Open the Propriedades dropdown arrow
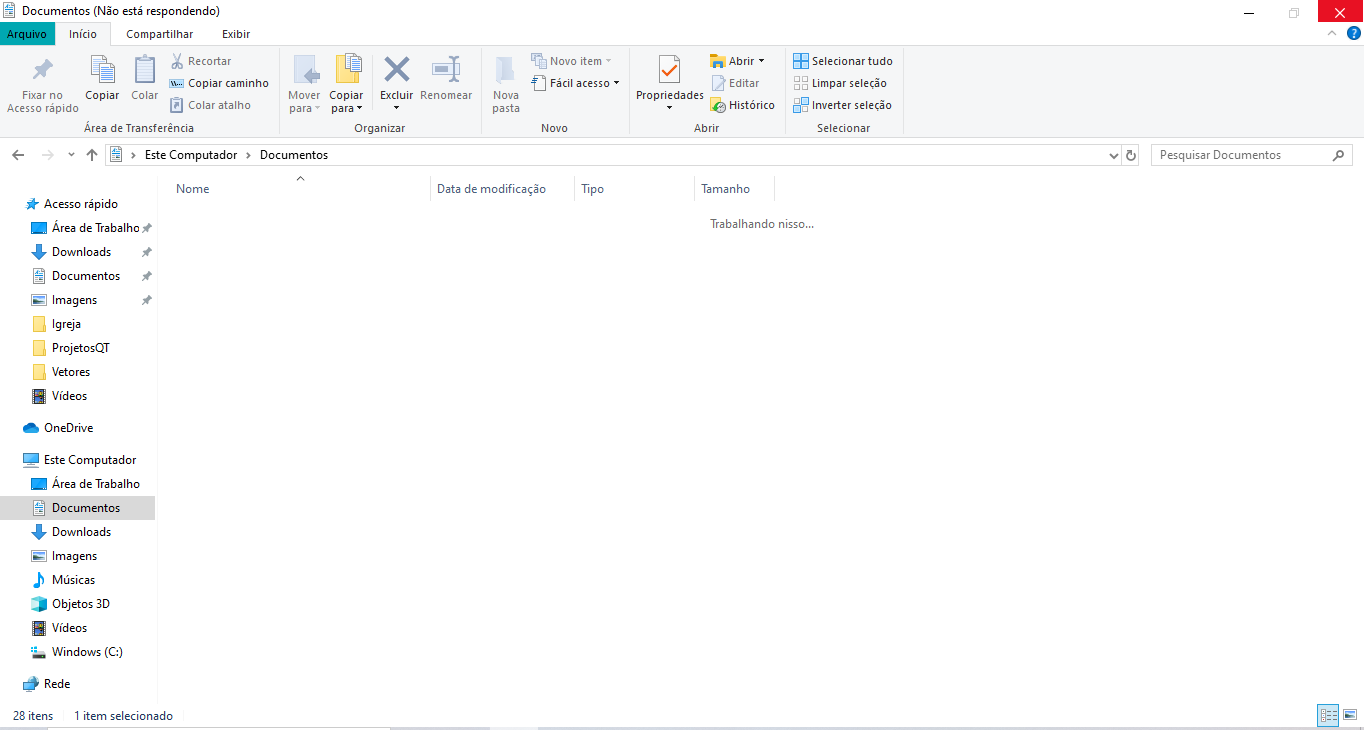Viewport: 1364px width, 730px height. coord(670,108)
